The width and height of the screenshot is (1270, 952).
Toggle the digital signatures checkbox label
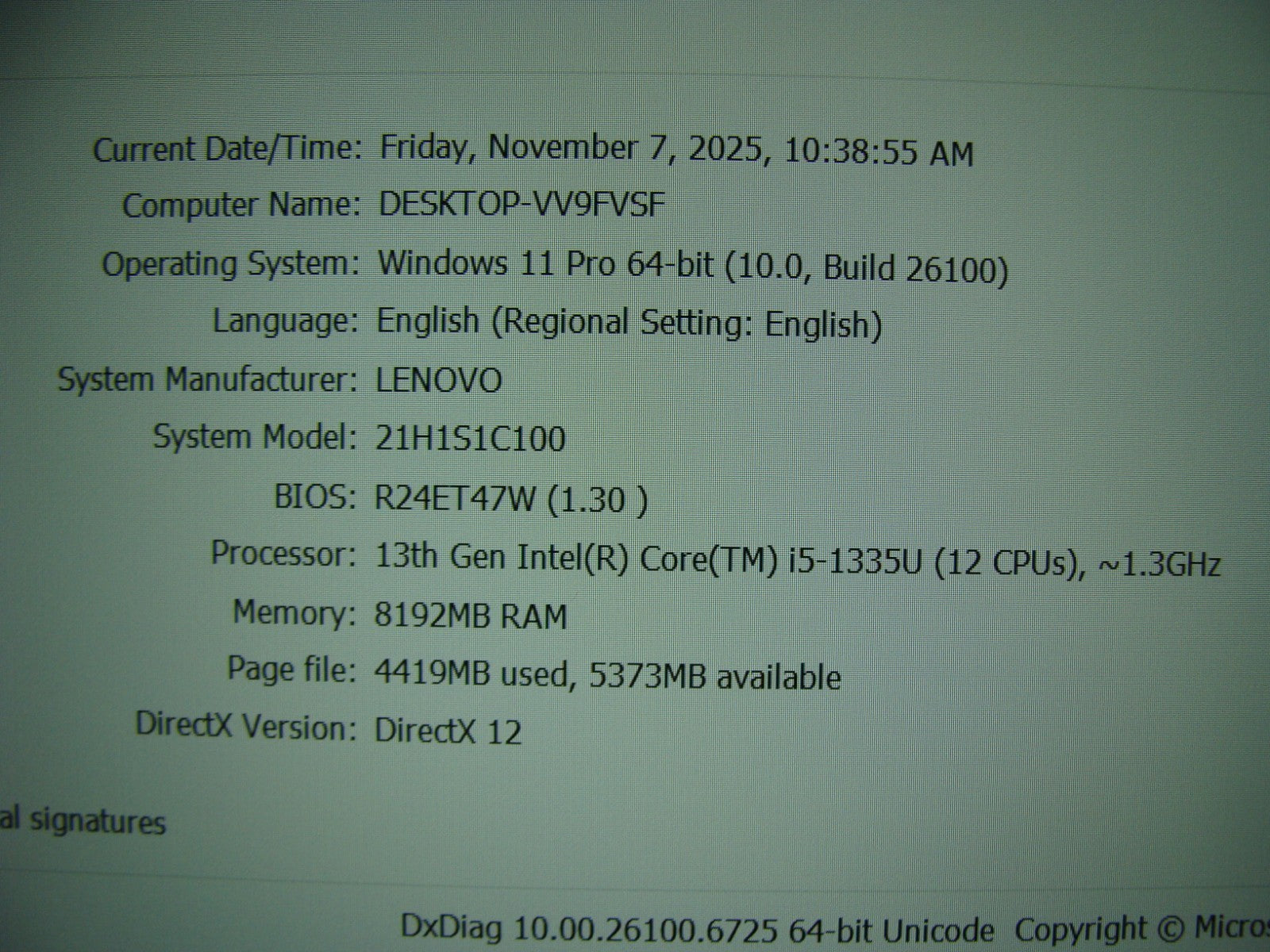click(x=83, y=821)
